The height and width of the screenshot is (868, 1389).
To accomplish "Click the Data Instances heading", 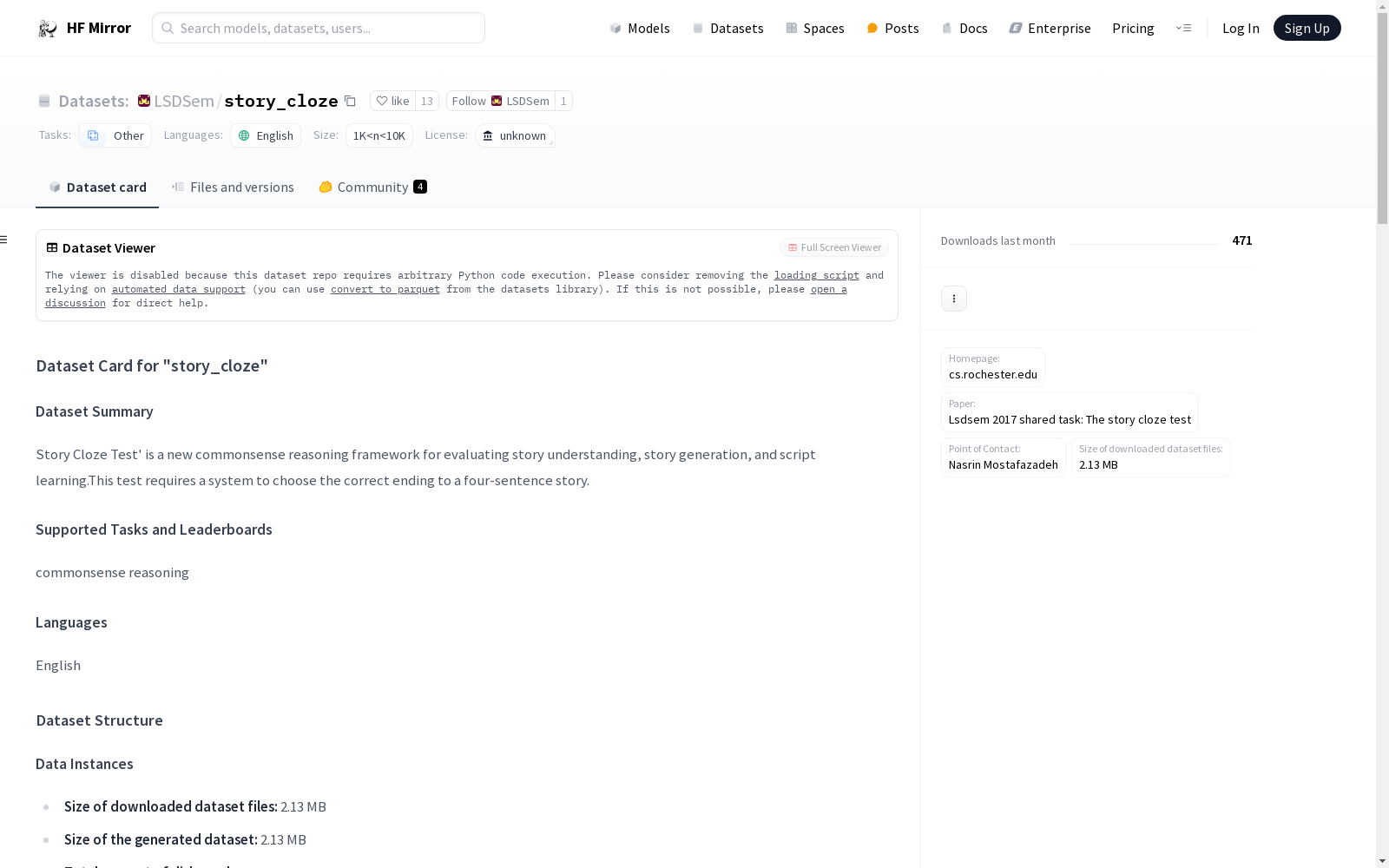I will [84, 764].
